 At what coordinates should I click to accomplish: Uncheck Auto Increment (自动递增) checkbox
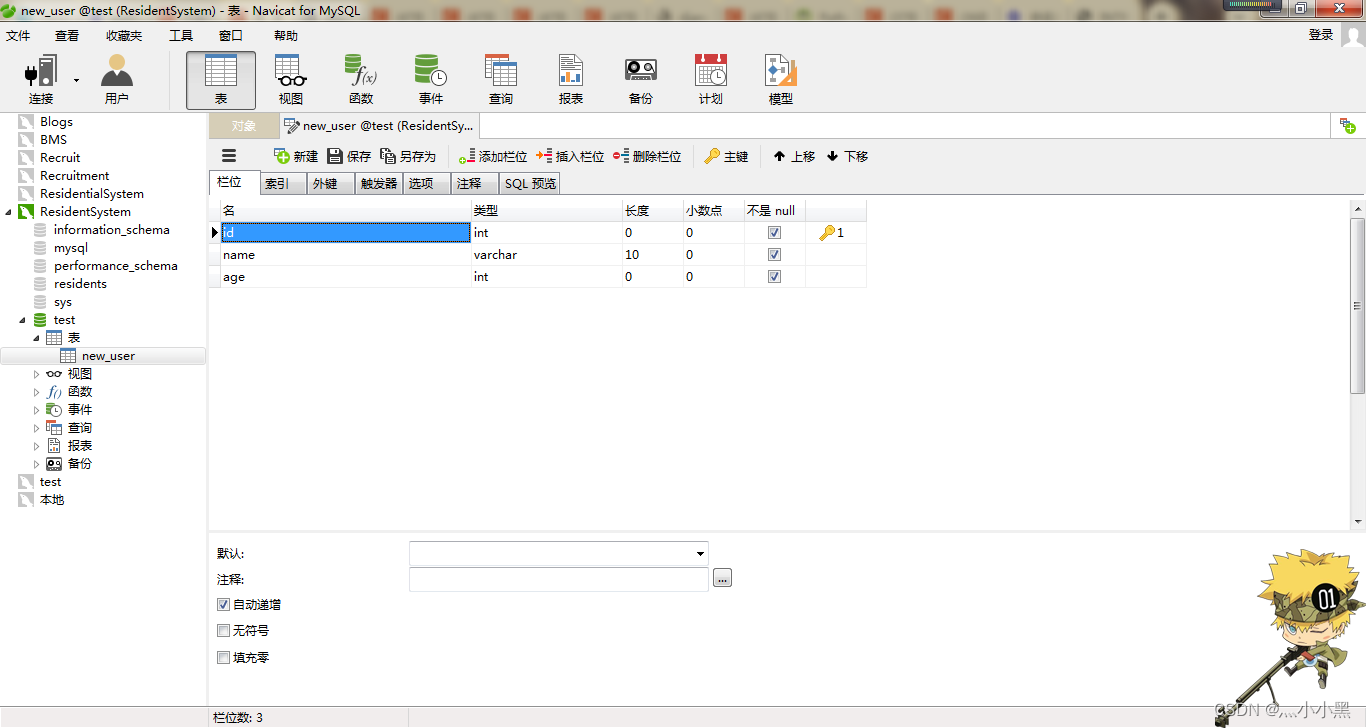click(x=223, y=604)
